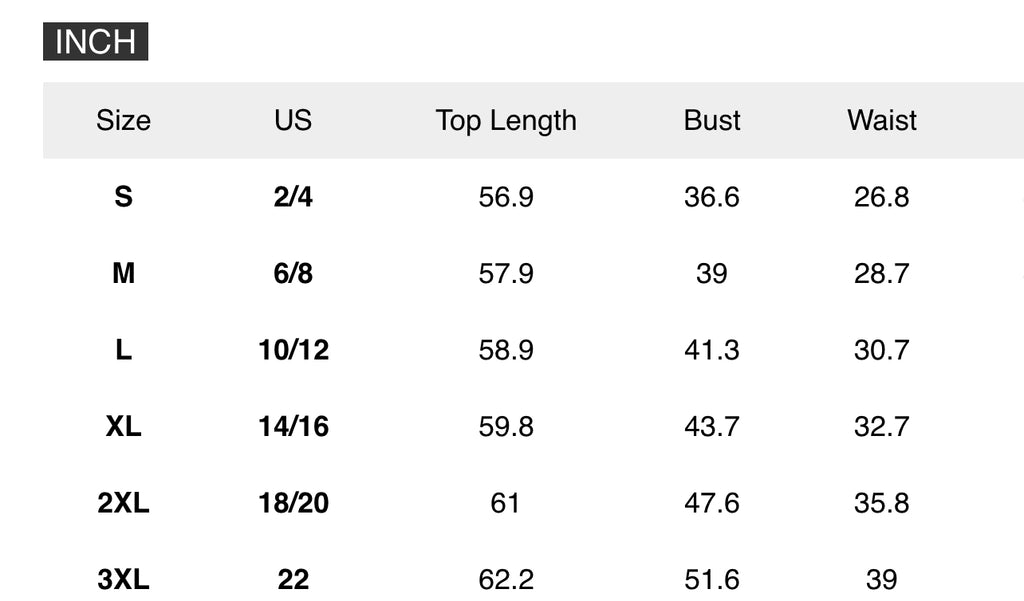
Task: Select the Waist column header
Action: click(882, 120)
